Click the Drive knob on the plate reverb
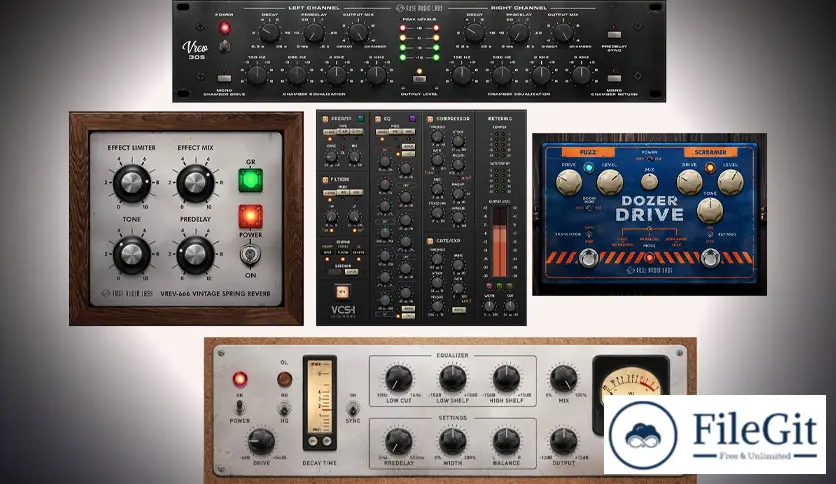 261,441
